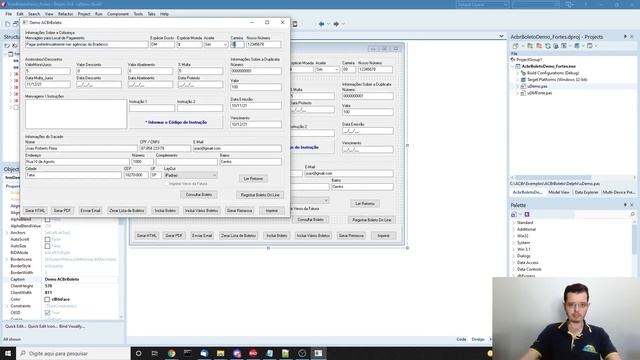Open the Edit menu
The image size is (640, 360).
pyautogui.click(x=20, y=14)
